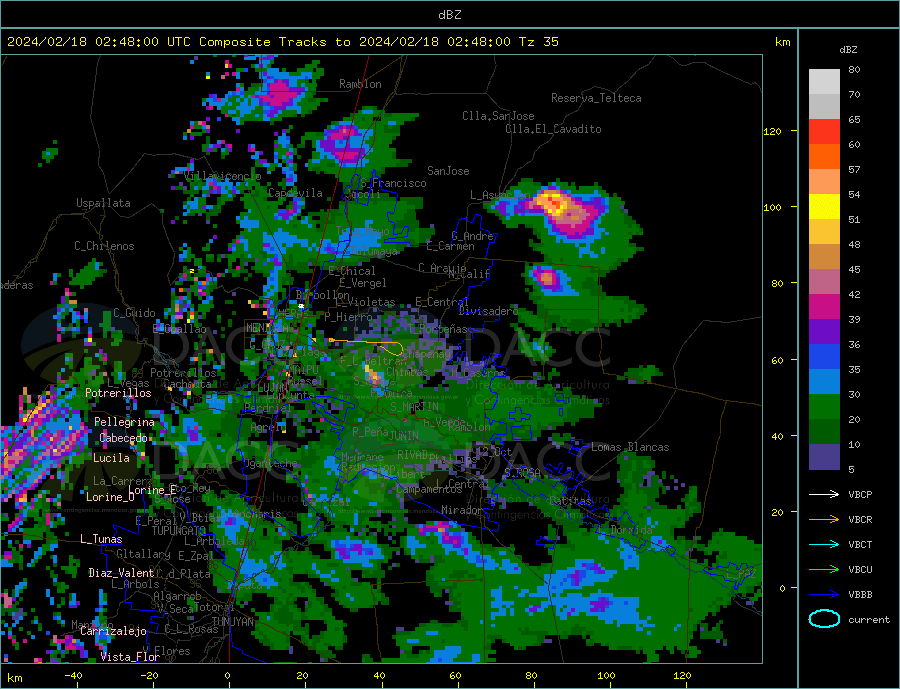Click the 'Diaz_Valent' map label
The image size is (900, 689).
[x=121, y=573]
